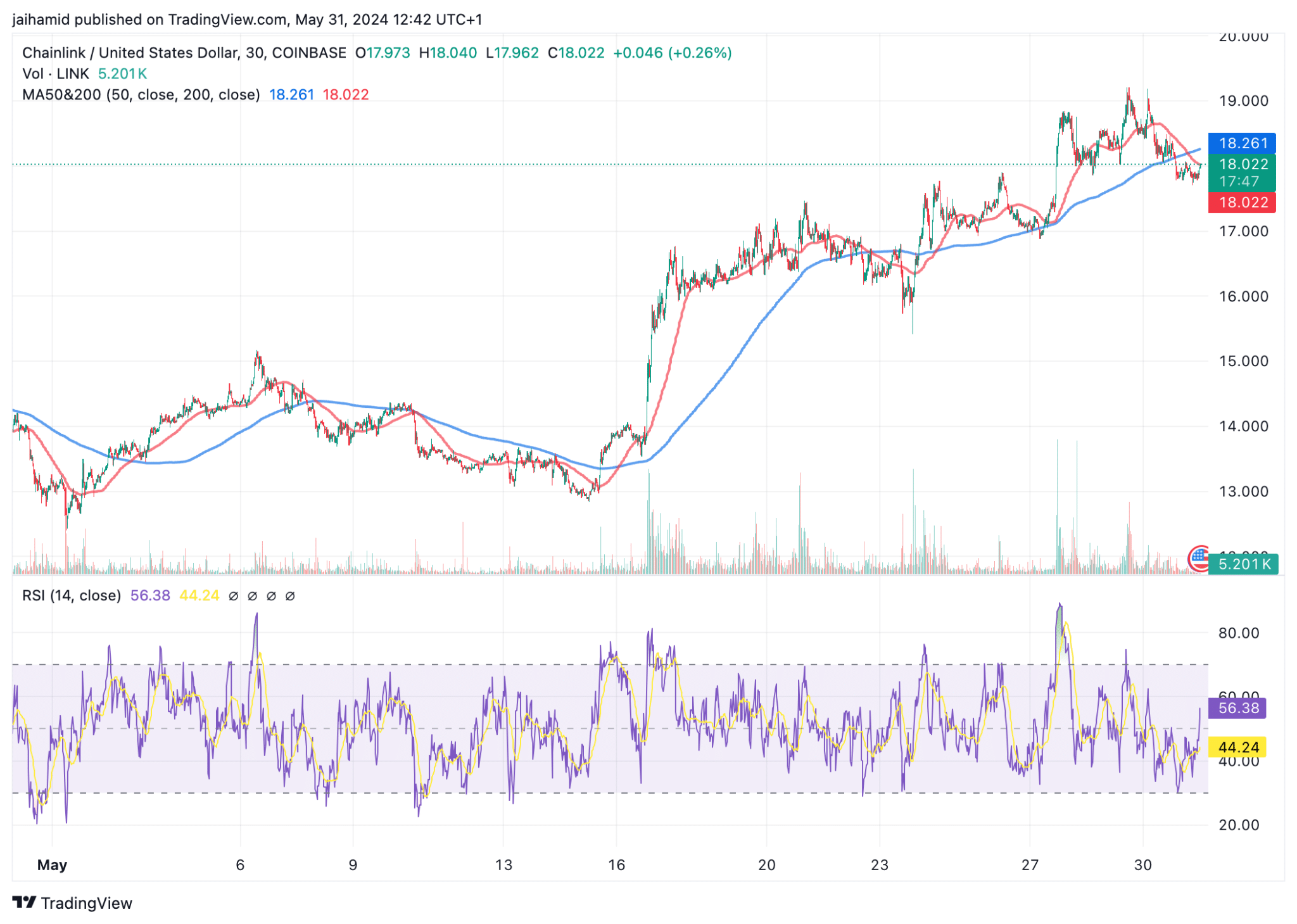1297x924 pixels.
Task: Click the May date label on time axis
Action: (x=52, y=864)
